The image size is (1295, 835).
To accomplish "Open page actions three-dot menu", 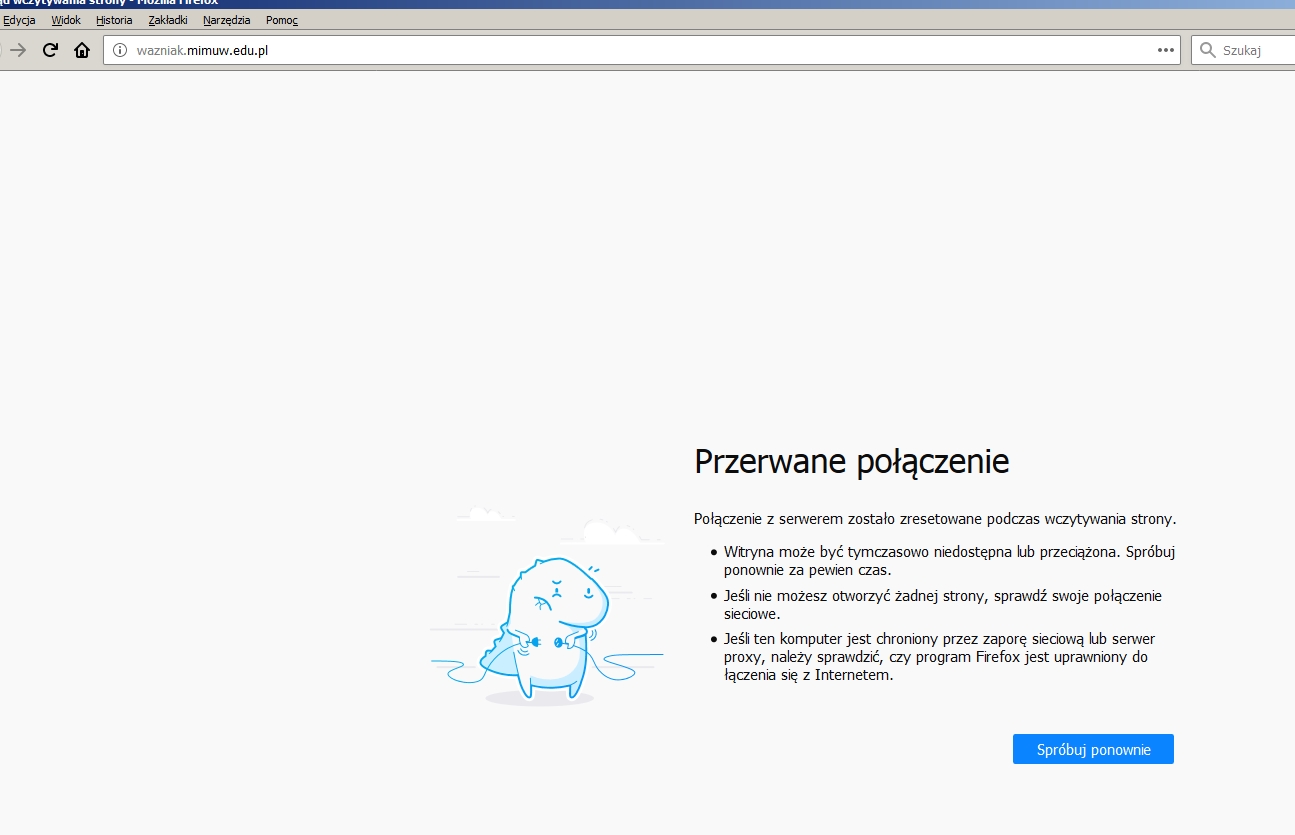I will click(1165, 50).
